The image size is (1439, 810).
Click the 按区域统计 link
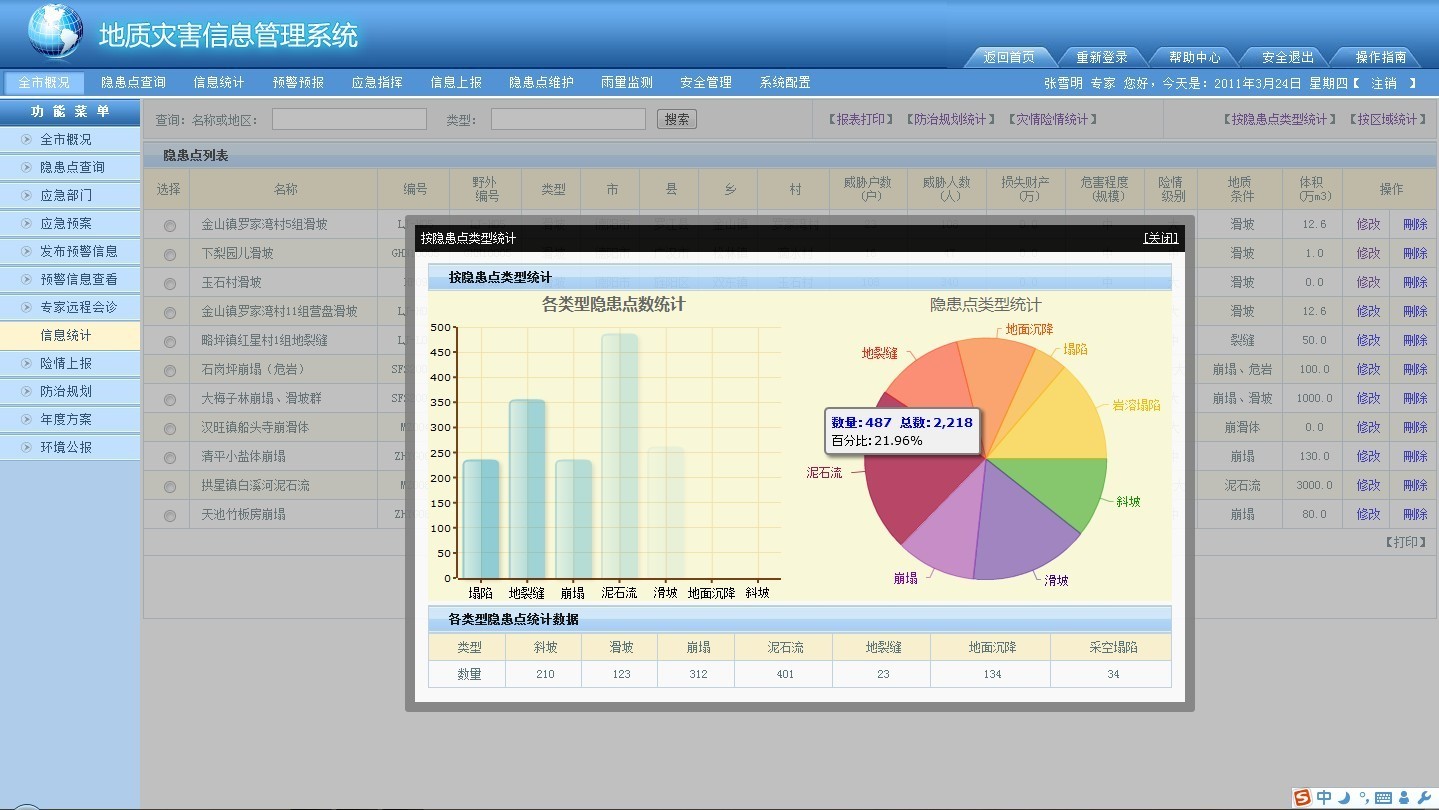(1388, 119)
